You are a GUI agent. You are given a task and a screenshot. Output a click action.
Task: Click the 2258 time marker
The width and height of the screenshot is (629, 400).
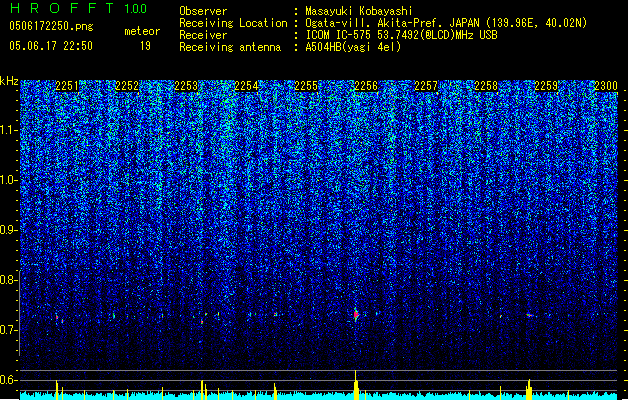click(x=486, y=86)
